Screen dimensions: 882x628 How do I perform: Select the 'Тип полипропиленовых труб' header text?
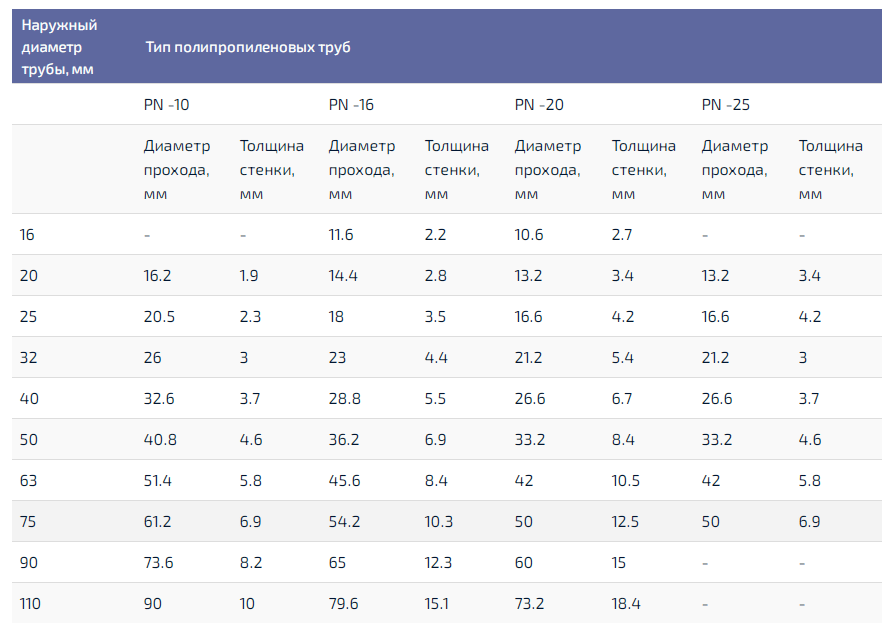tap(247, 47)
